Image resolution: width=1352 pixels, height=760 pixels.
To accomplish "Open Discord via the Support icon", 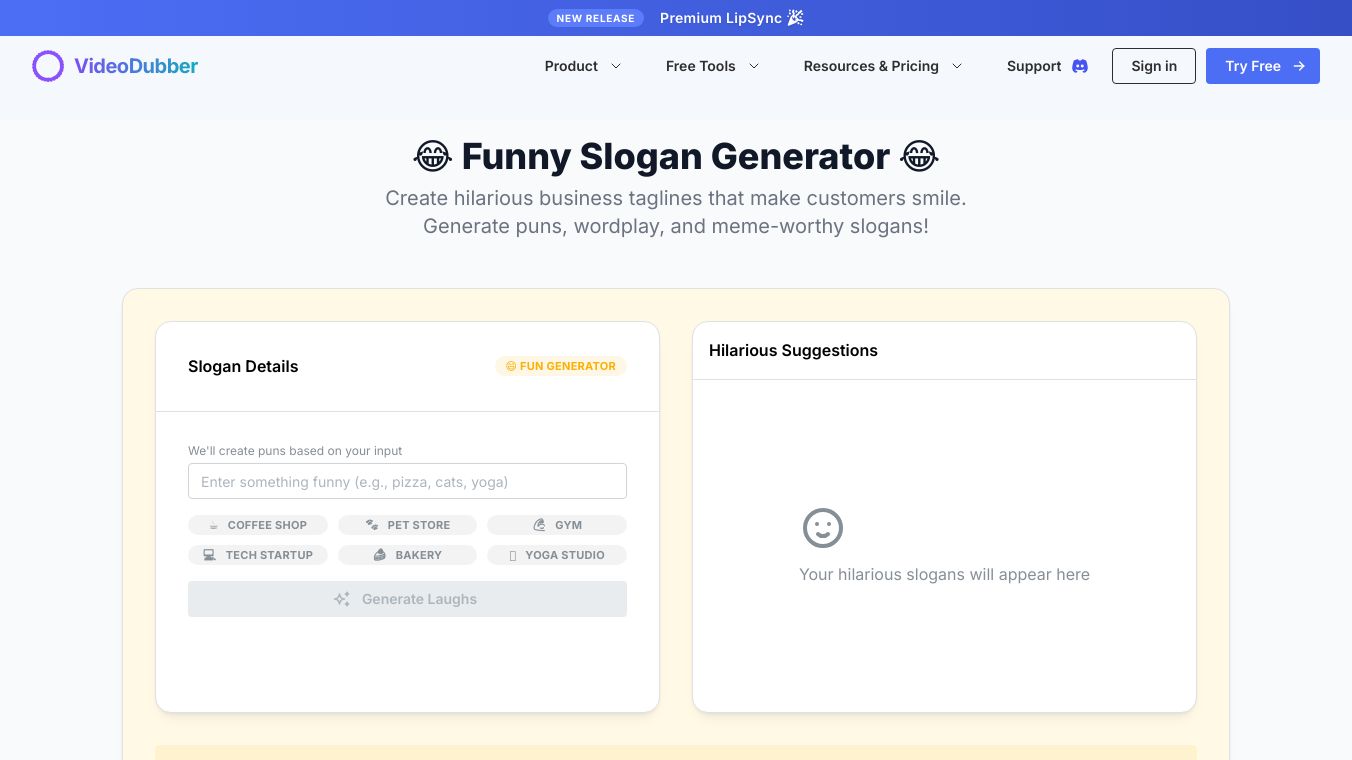I will [x=1080, y=66].
